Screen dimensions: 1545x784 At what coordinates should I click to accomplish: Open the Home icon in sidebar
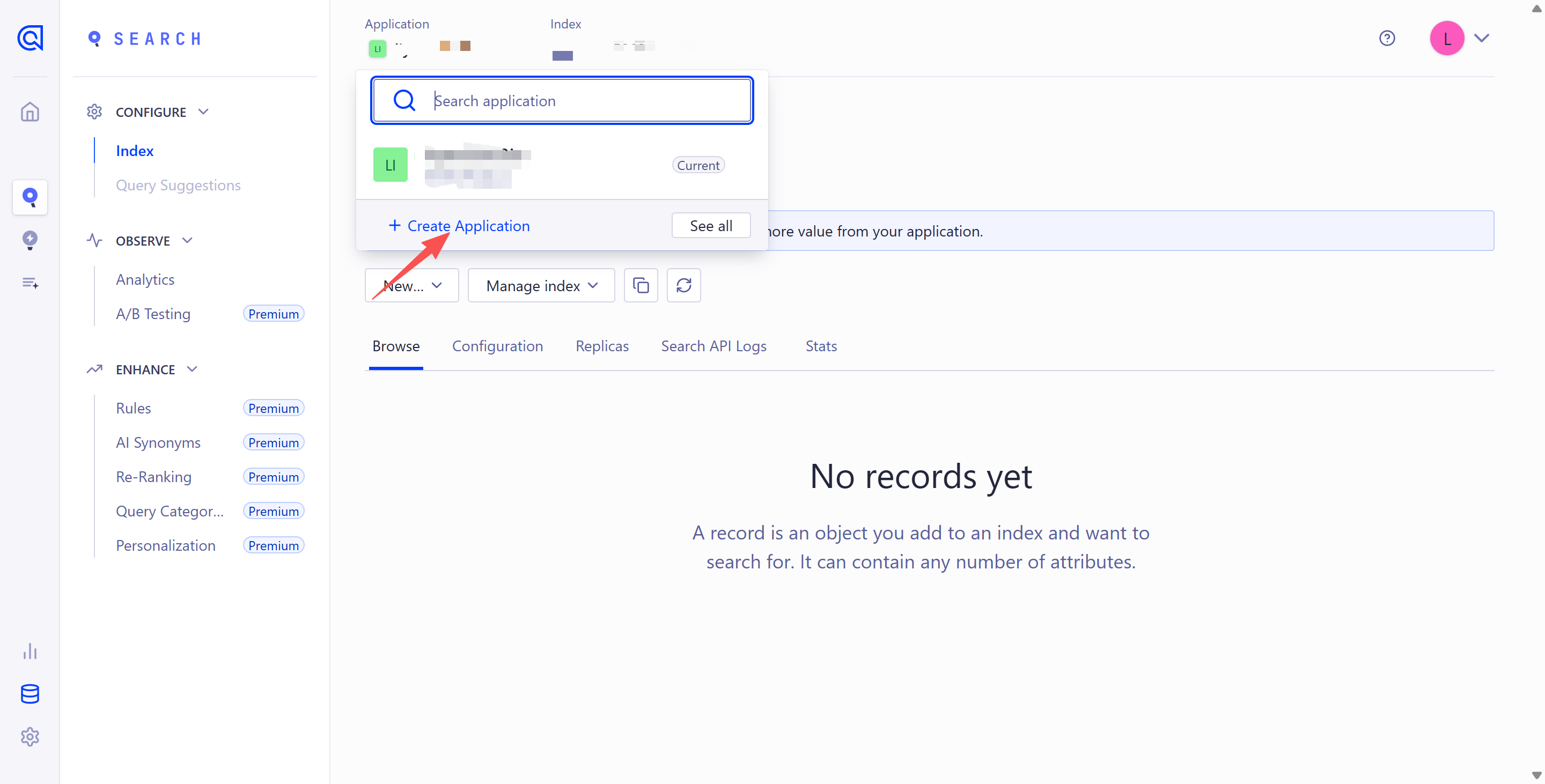pyautogui.click(x=30, y=112)
